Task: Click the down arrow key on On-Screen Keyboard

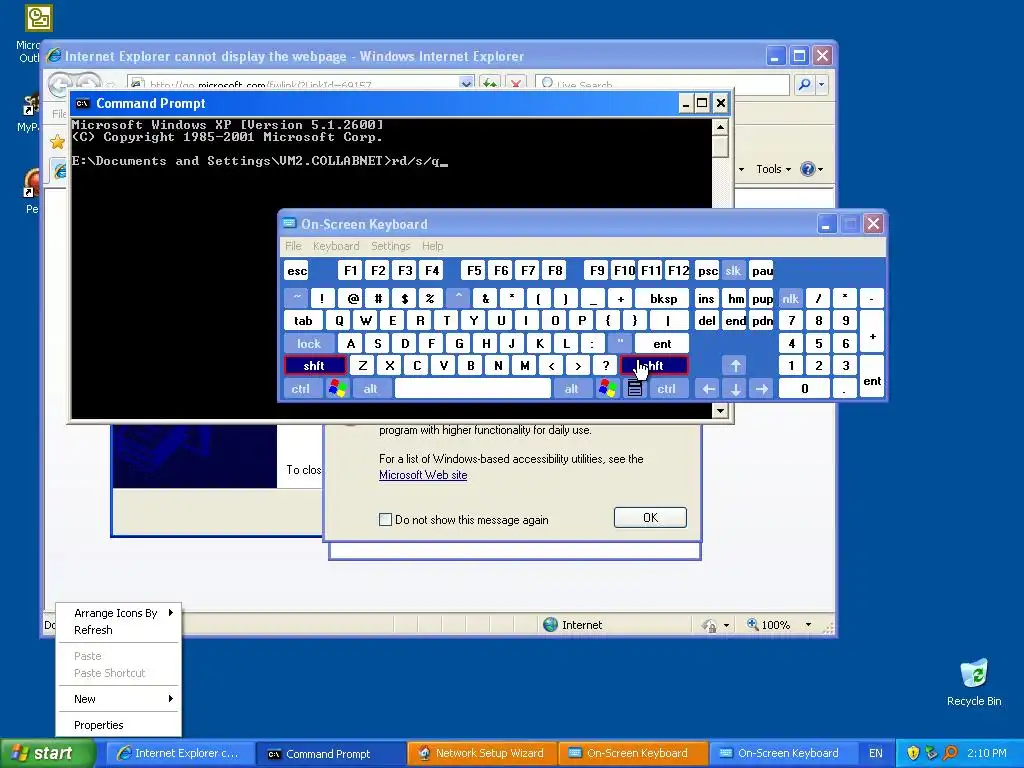Action: pos(735,389)
